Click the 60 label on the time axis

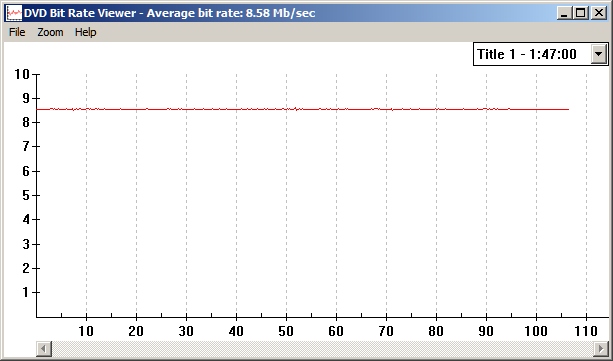coord(336,331)
